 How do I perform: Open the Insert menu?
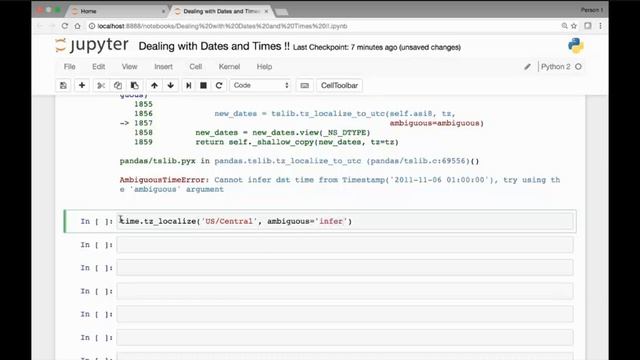(163, 67)
